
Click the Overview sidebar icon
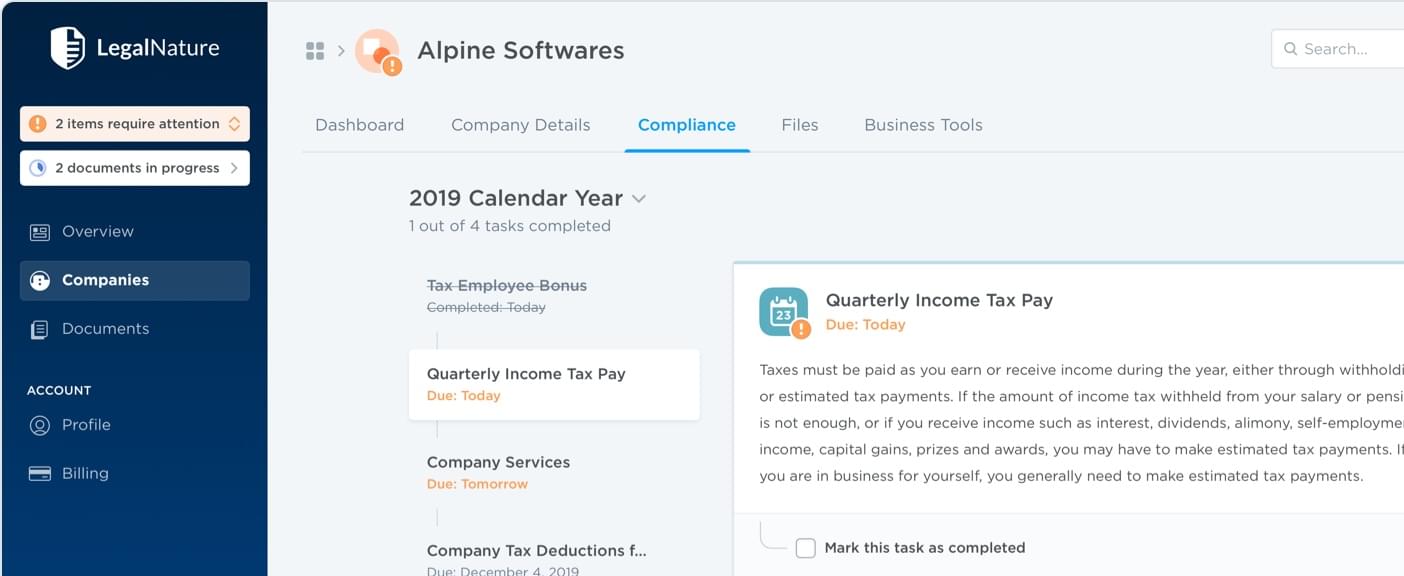click(x=40, y=232)
